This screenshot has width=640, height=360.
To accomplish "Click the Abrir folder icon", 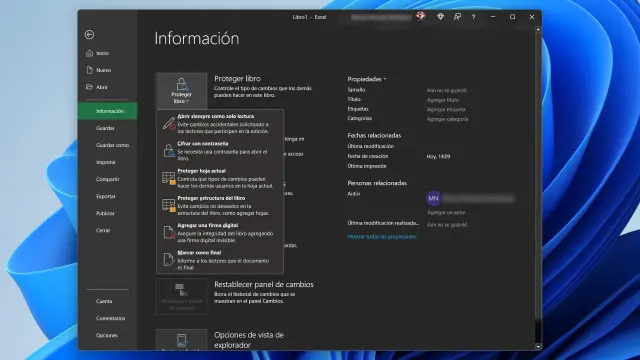I will tap(89, 87).
